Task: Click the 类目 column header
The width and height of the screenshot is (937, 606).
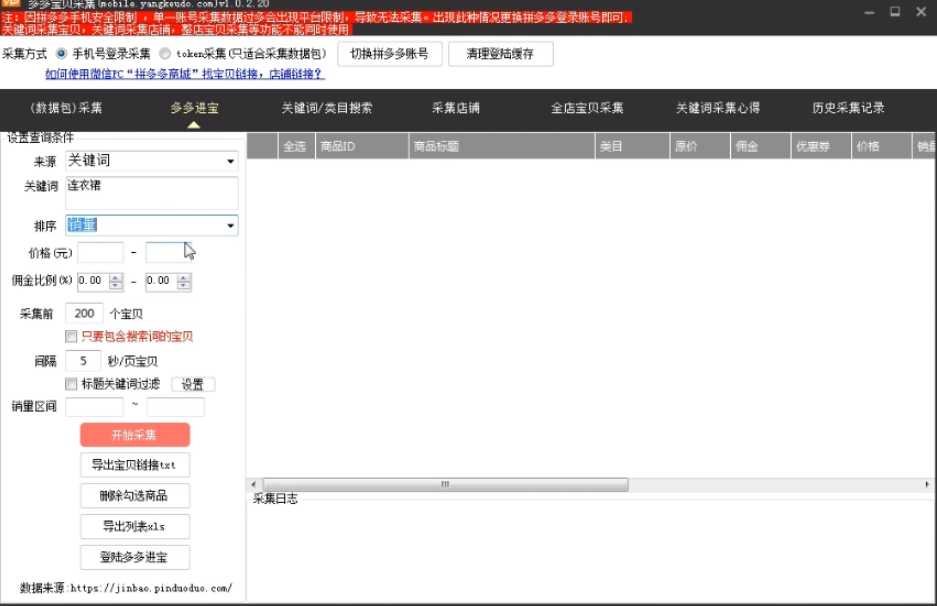Action: [x=632, y=146]
